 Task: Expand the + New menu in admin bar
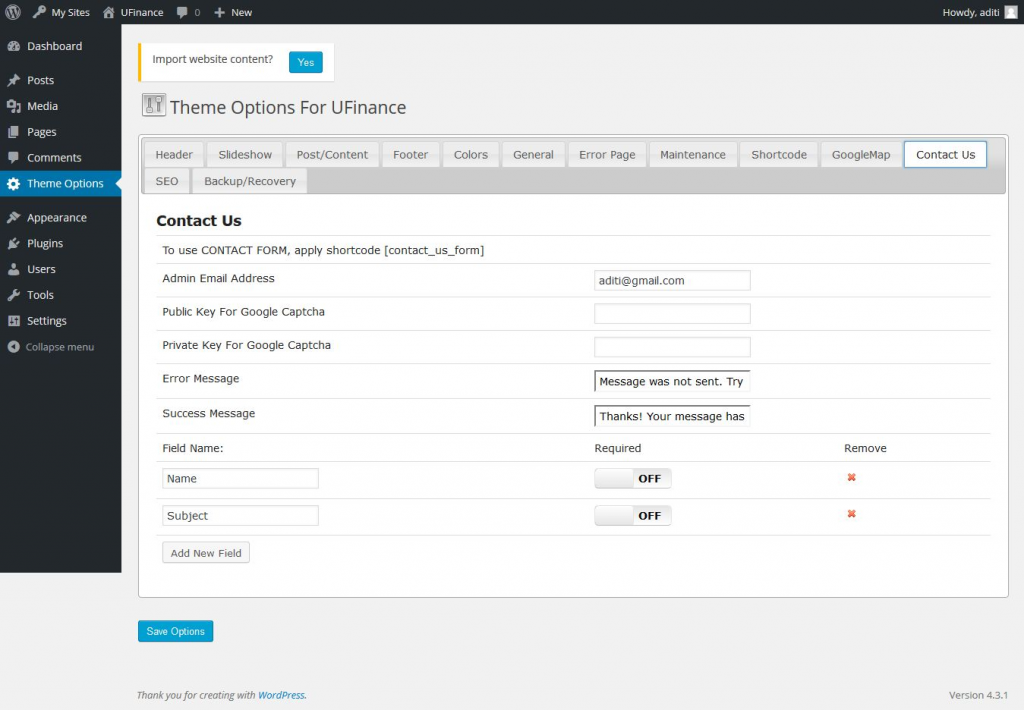[x=232, y=11]
